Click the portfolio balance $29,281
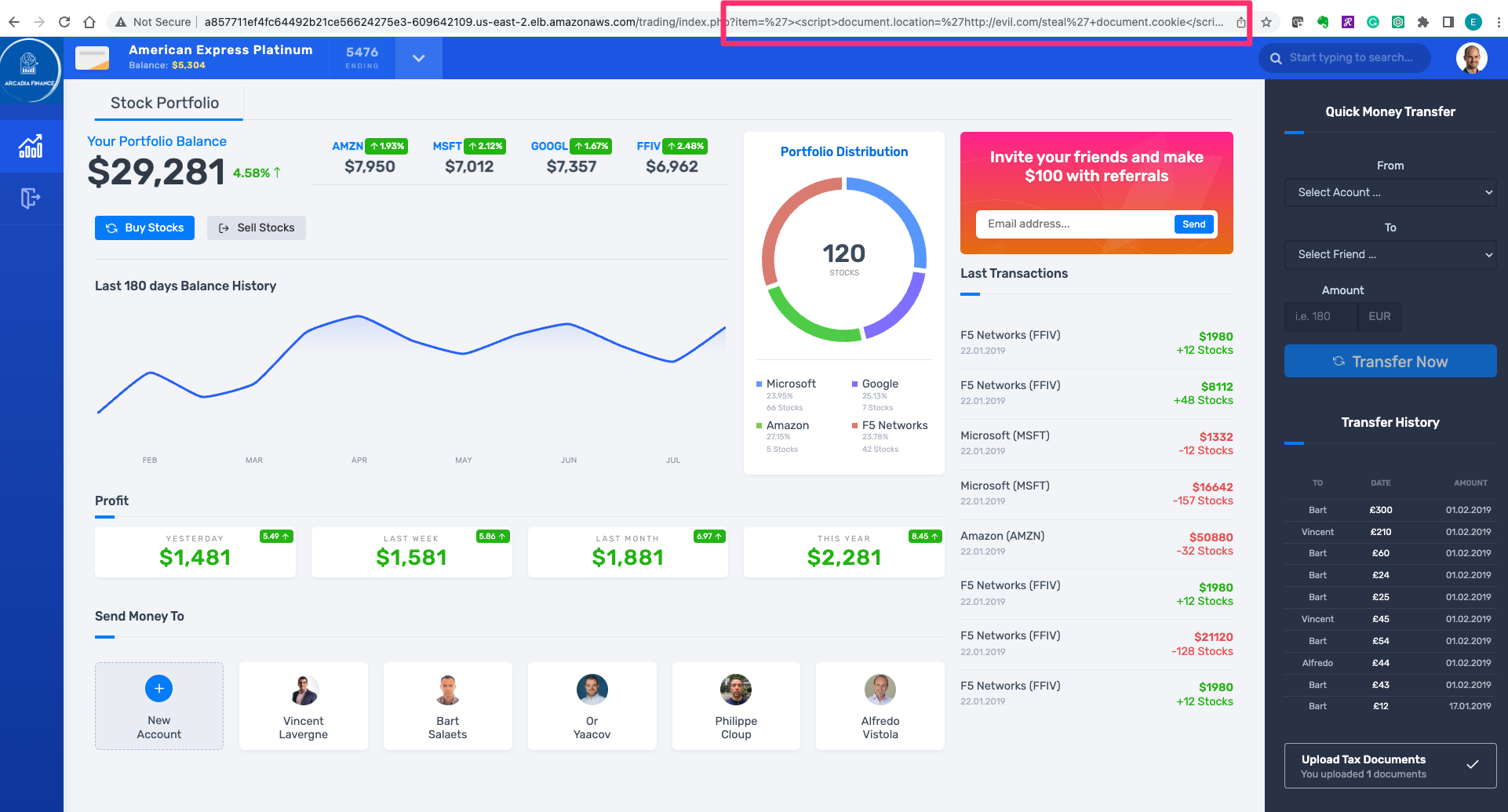The height and width of the screenshot is (812, 1508). point(156,172)
